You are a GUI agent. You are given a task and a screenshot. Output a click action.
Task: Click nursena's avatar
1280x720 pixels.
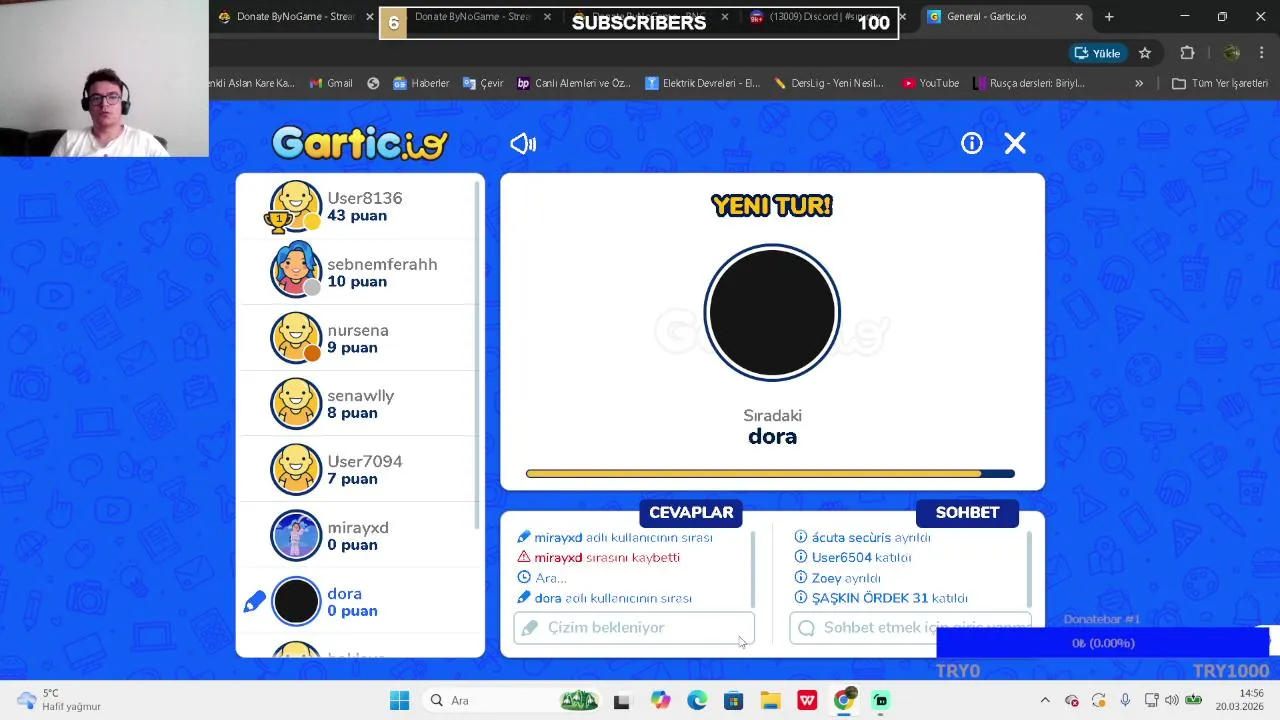(296, 337)
